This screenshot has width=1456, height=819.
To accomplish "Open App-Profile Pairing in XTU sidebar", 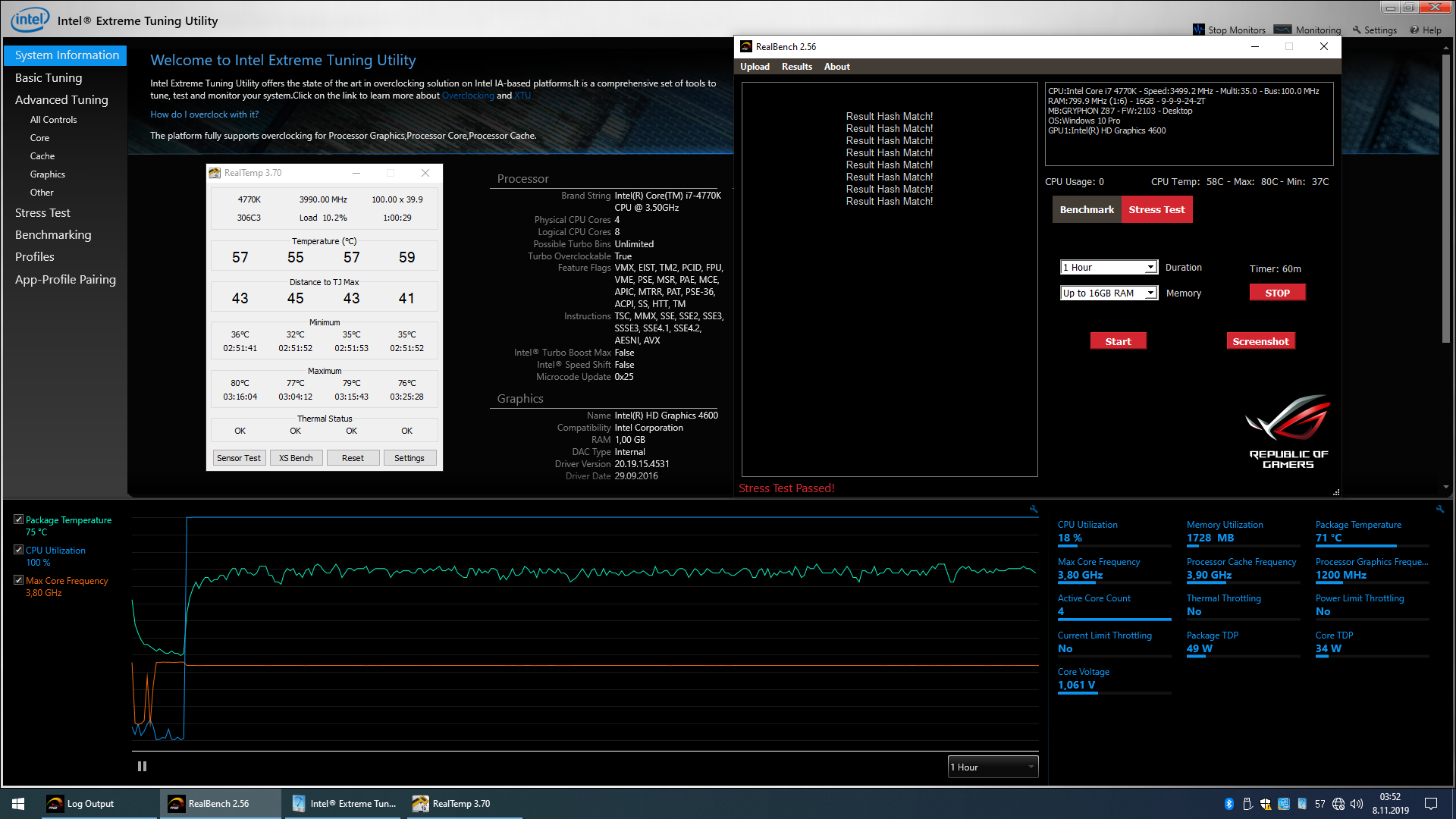I will tap(65, 280).
